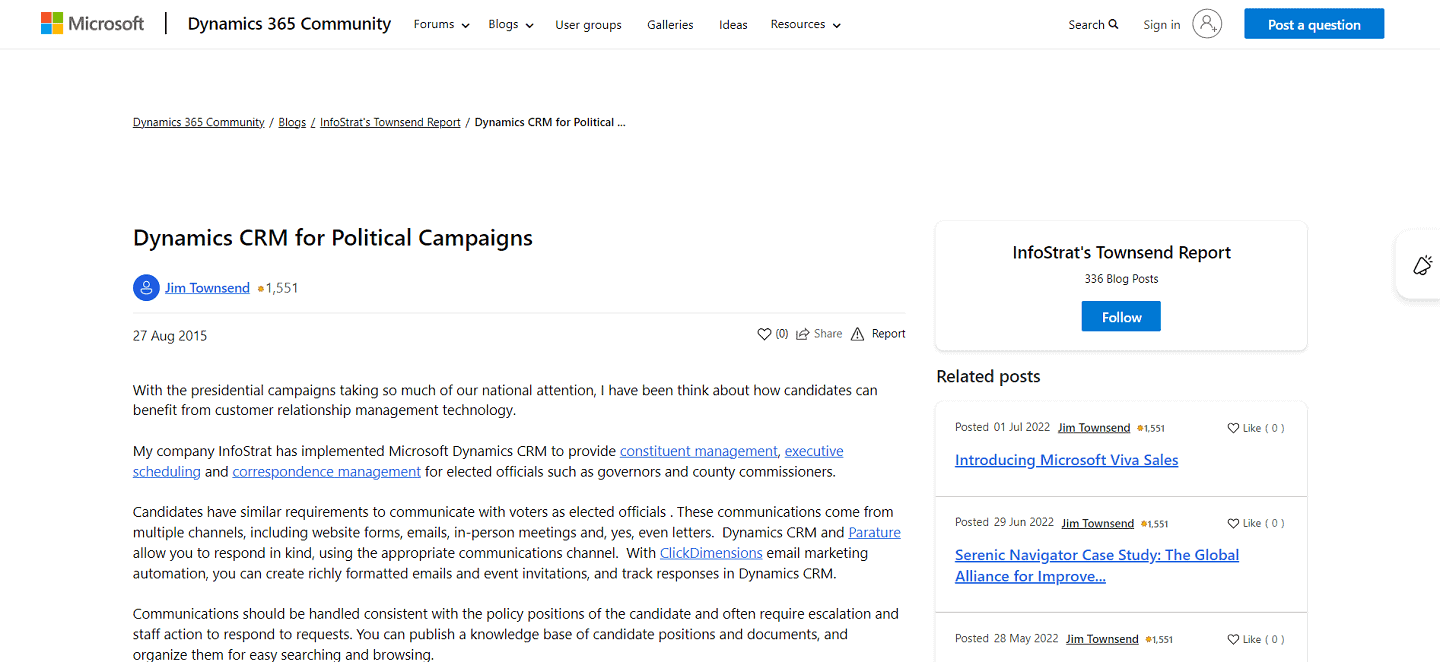Toggle Like on the Serenic Navigator case study
Viewport: 1440px width, 662px height.
(1255, 523)
